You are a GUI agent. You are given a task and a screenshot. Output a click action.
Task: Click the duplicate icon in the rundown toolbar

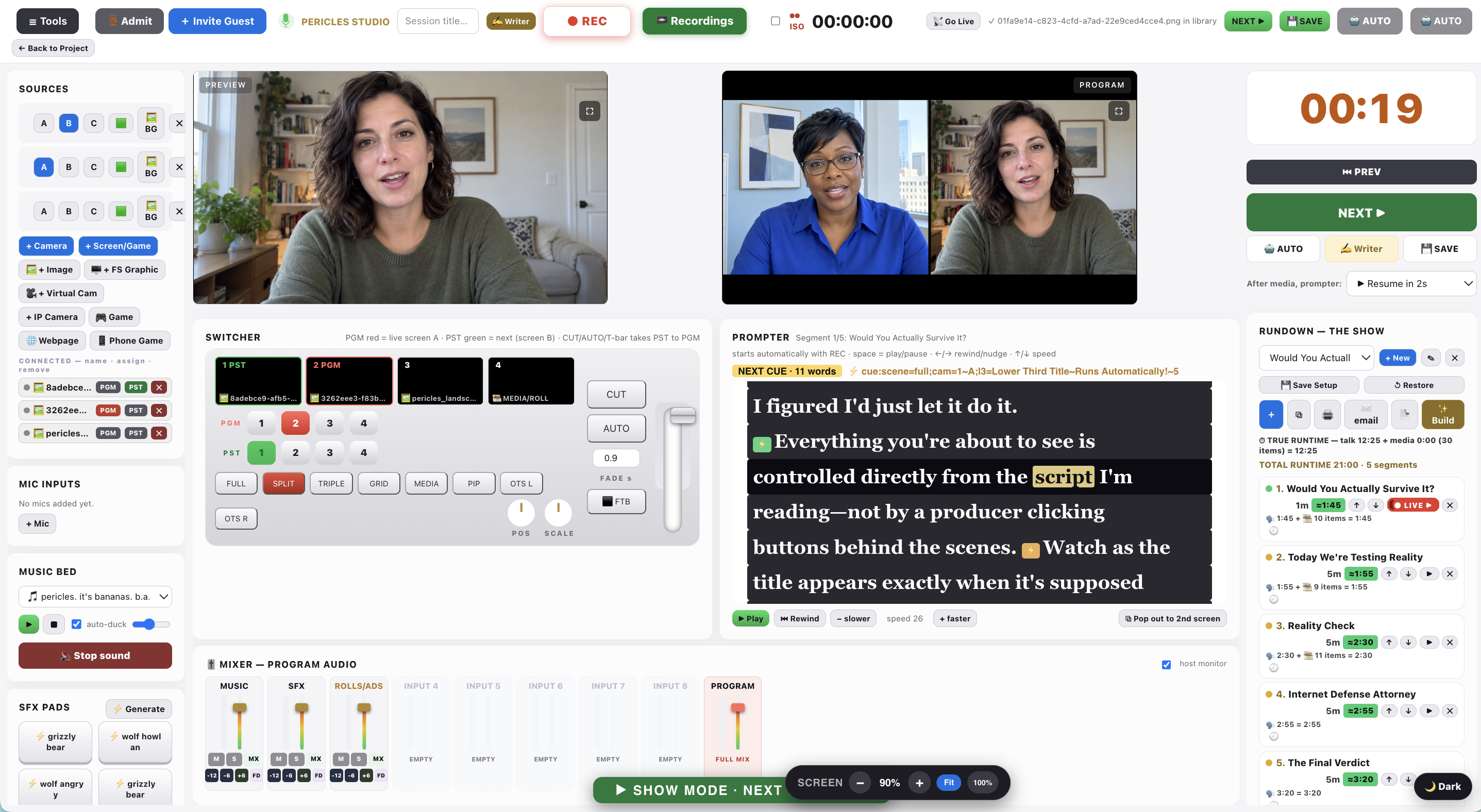coord(1299,414)
